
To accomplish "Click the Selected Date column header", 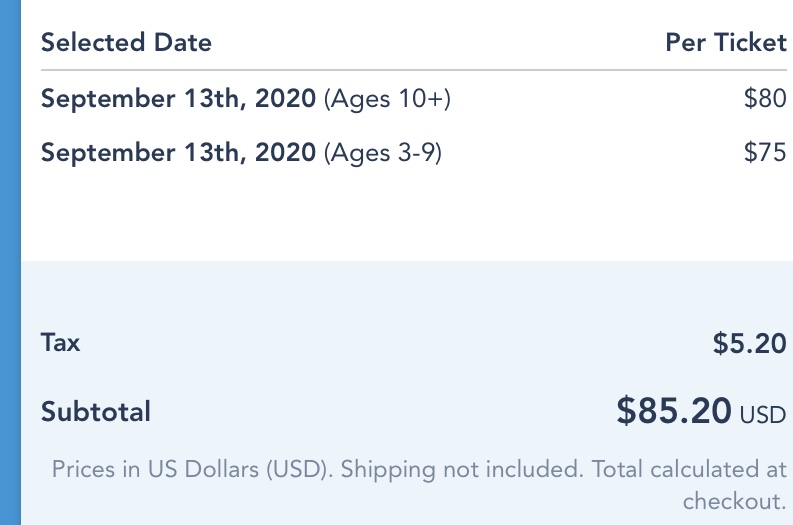I will (x=126, y=43).
